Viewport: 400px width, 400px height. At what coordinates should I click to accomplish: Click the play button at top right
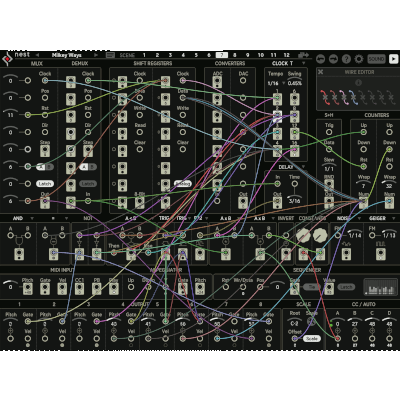coord(394,59)
